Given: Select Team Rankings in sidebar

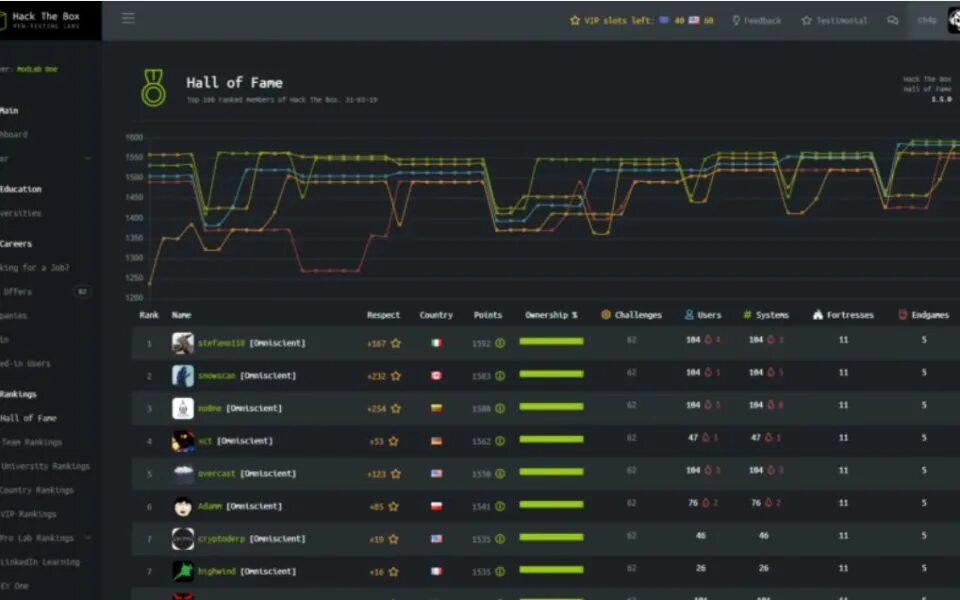Looking at the screenshot, I should coord(31,442).
